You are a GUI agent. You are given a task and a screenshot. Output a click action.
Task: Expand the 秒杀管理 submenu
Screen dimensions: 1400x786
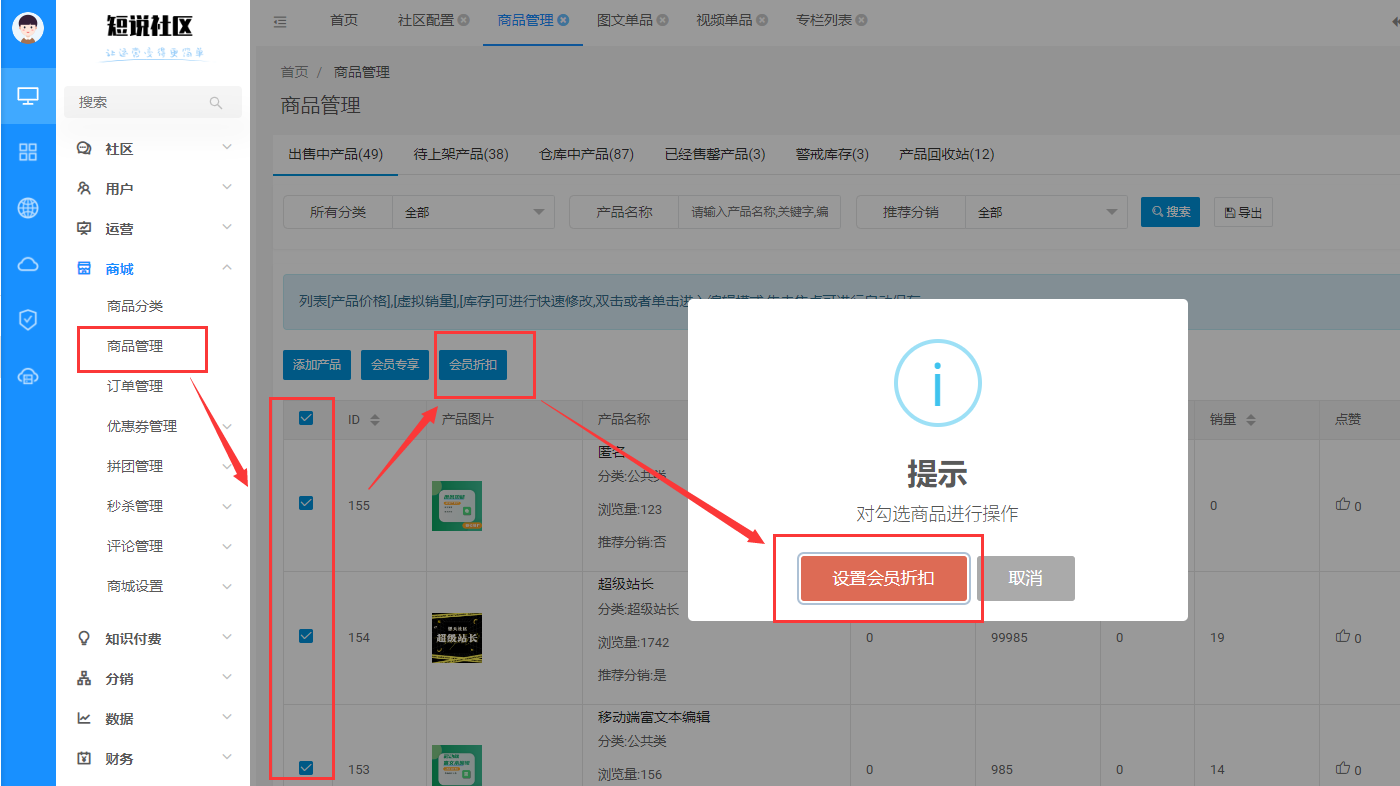coord(155,506)
